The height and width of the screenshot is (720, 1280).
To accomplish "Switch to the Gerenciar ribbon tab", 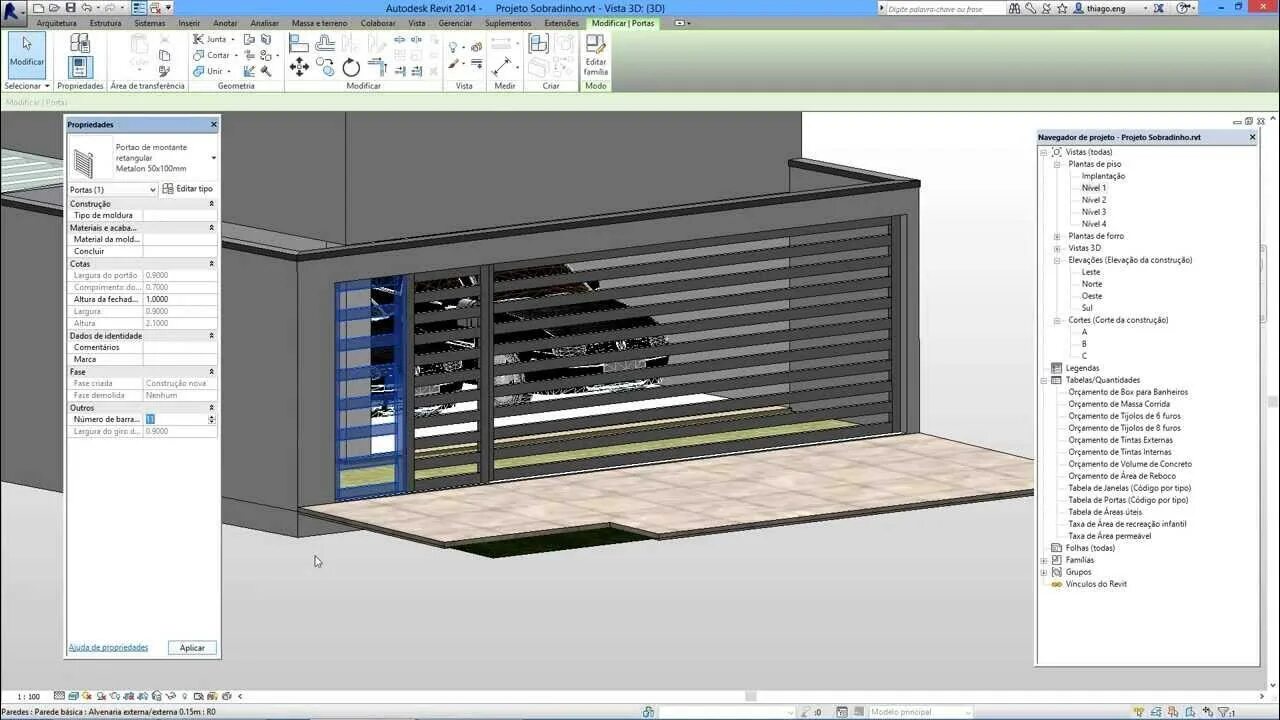I will click(455, 23).
